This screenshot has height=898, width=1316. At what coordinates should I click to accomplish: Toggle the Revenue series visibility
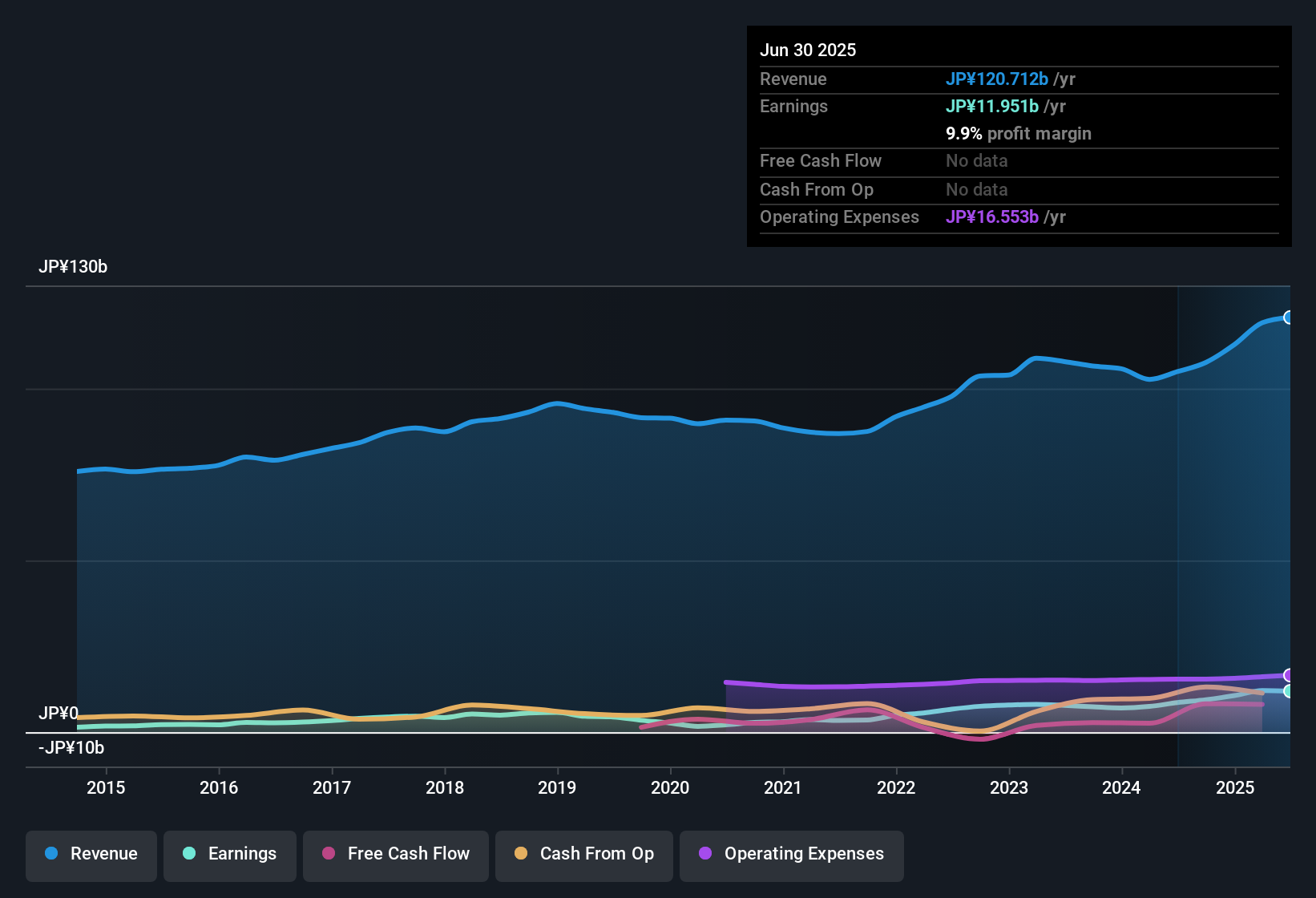[91, 854]
